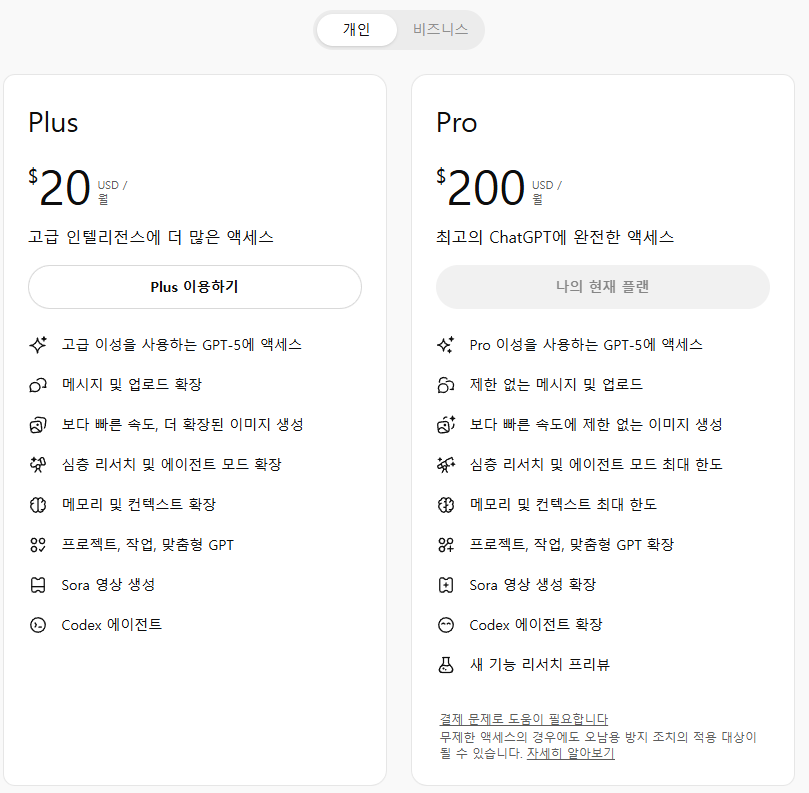The height and width of the screenshot is (793, 809).
Task: Click the Pro plan Codex agent icon
Action: [x=446, y=625]
